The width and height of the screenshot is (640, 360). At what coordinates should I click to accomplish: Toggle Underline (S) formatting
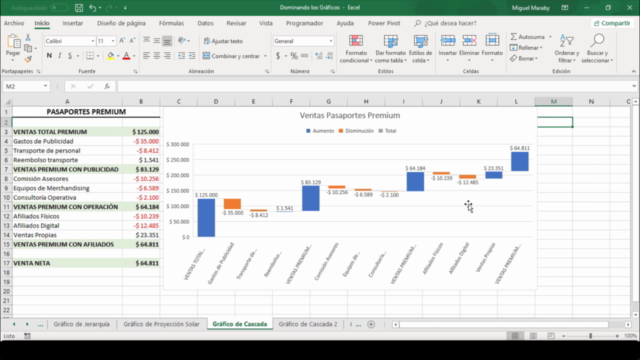[x=70, y=56]
